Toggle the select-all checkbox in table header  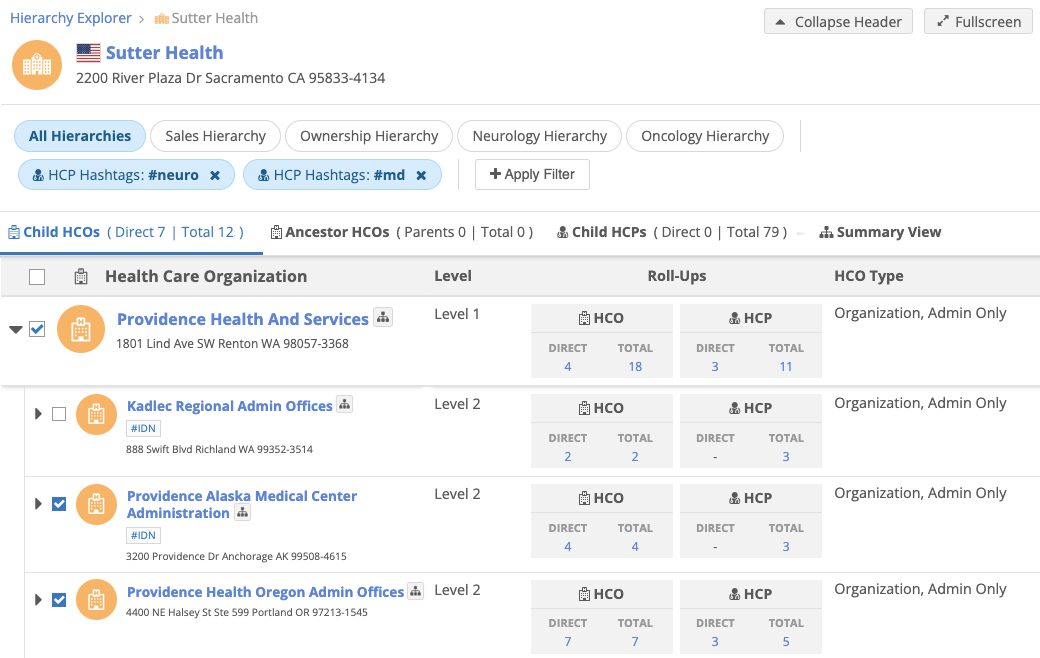(x=37, y=277)
